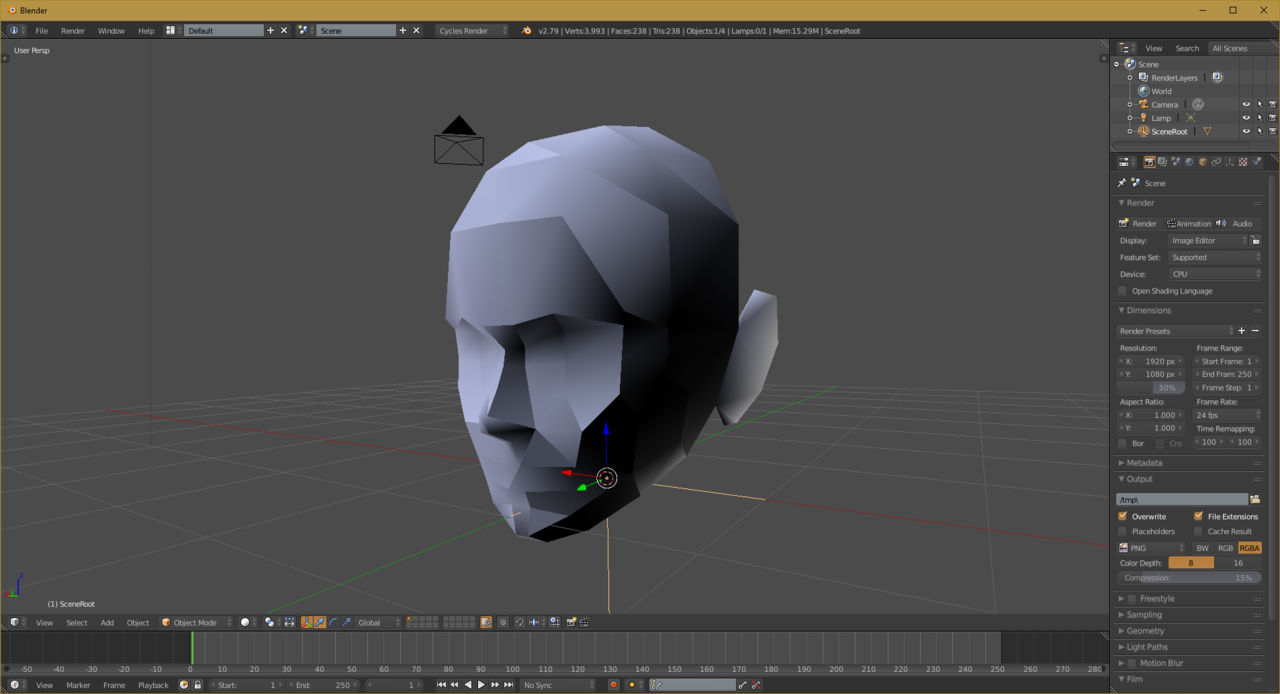Select the RGB color mode button
Viewport: 1280px width, 694px height.
(1225, 548)
